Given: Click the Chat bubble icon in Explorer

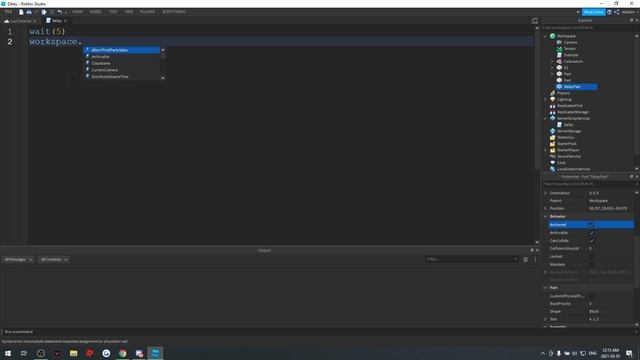Looking at the screenshot, I should click(x=553, y=162).
